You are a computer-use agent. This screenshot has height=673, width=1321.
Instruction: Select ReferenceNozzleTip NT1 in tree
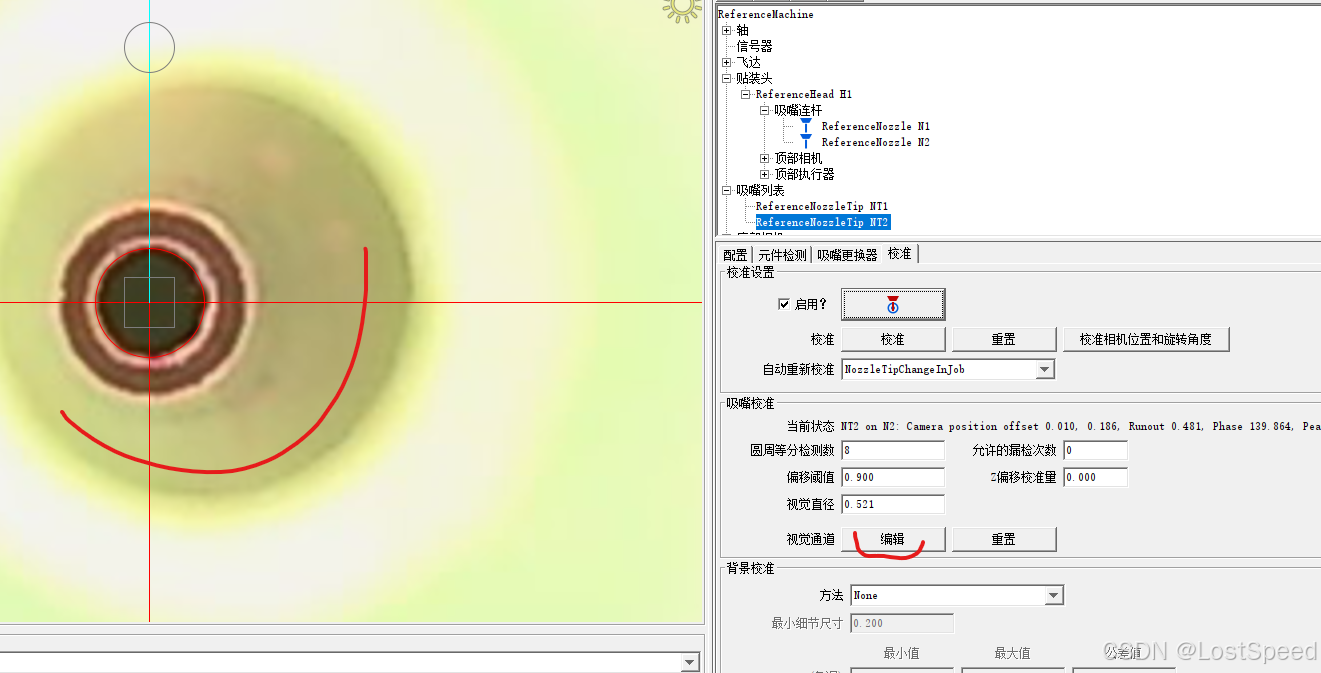pos(822,206)
